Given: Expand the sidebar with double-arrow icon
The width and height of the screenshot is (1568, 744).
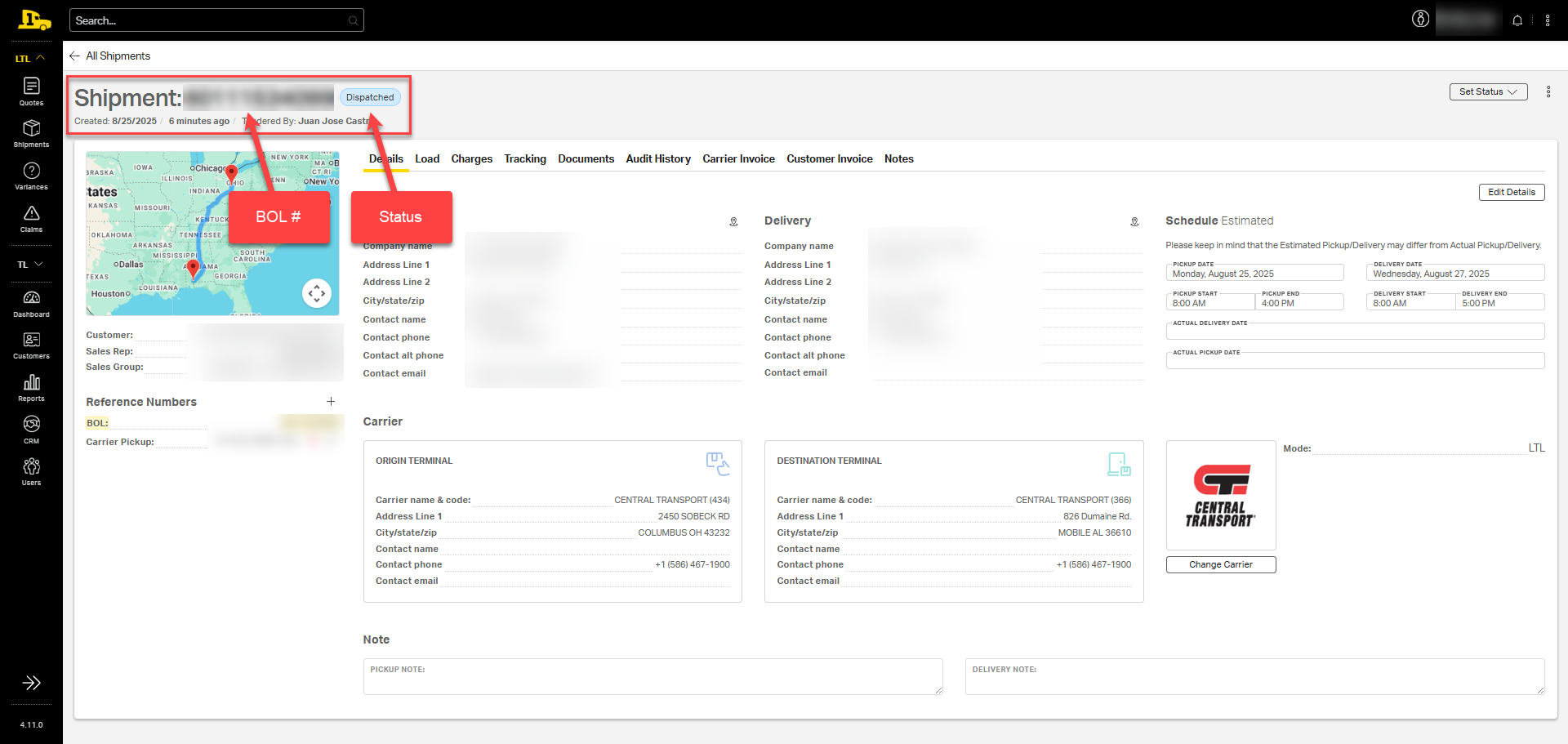Looking at the screenshot, I should pyautogui.click(x=31, y=683).
